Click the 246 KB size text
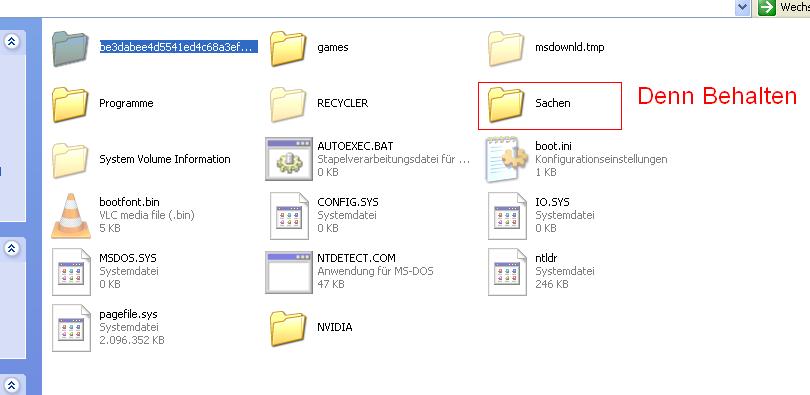The image size is (810, 395). pyautogui.click(x=552, y=284)
